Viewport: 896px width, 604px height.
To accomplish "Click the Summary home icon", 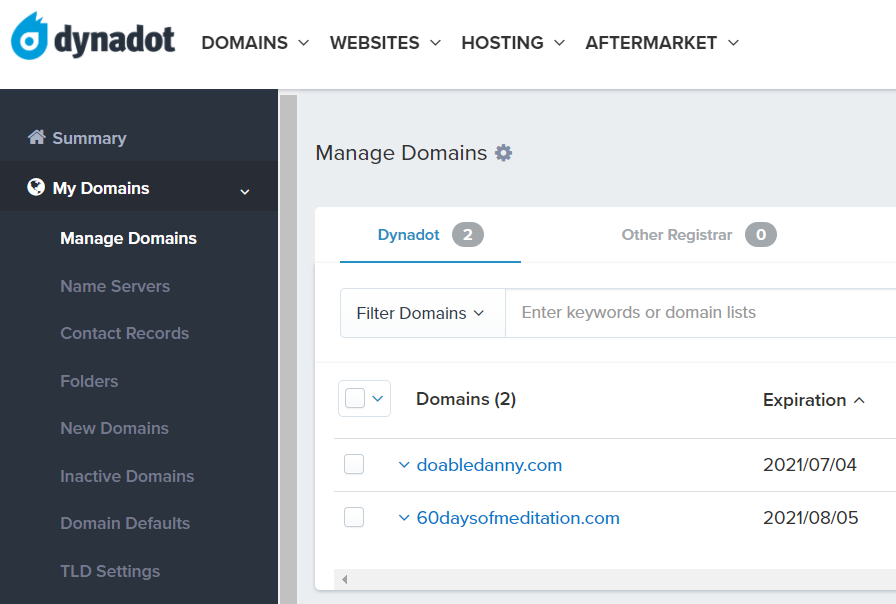I will (x=37, y=137).
